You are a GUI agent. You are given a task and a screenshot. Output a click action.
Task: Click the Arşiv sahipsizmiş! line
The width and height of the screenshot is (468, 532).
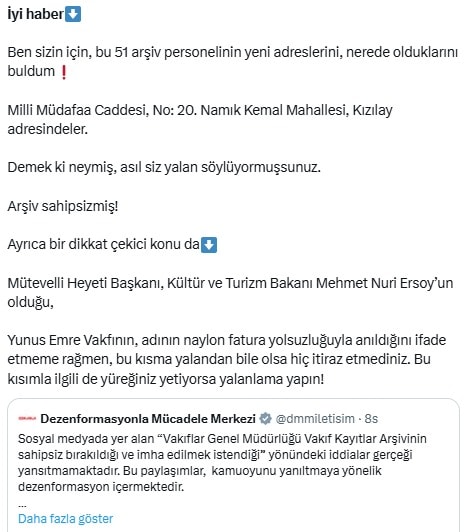coord(63,206)
